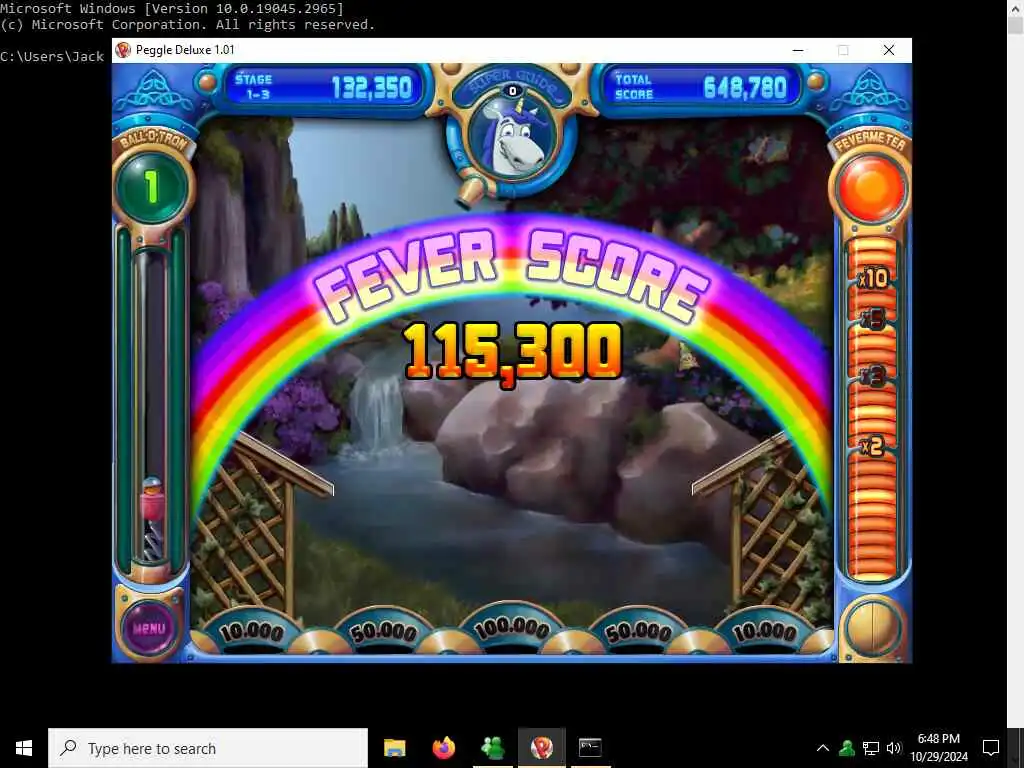Open the purple Menu button
This screenshot has height=768, width=1024.
coord(149,628)
